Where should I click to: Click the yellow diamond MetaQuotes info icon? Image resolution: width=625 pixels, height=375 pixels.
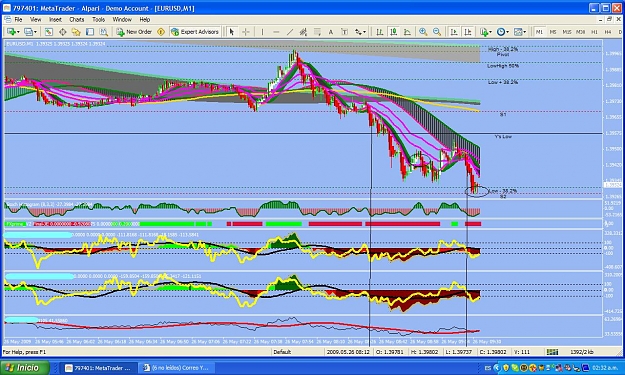point(161,32)
